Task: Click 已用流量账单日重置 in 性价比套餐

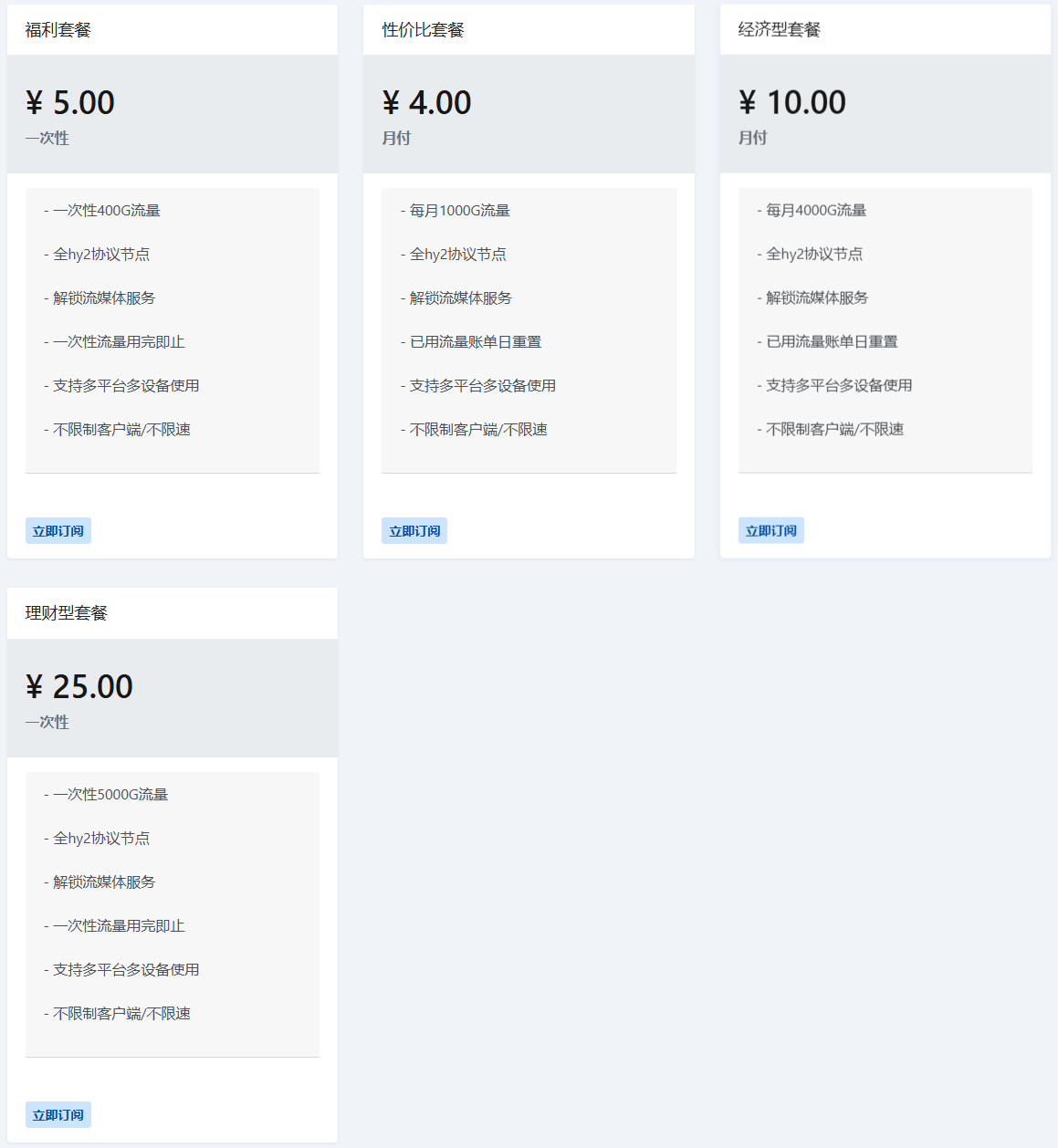Action: click(471, 342)
